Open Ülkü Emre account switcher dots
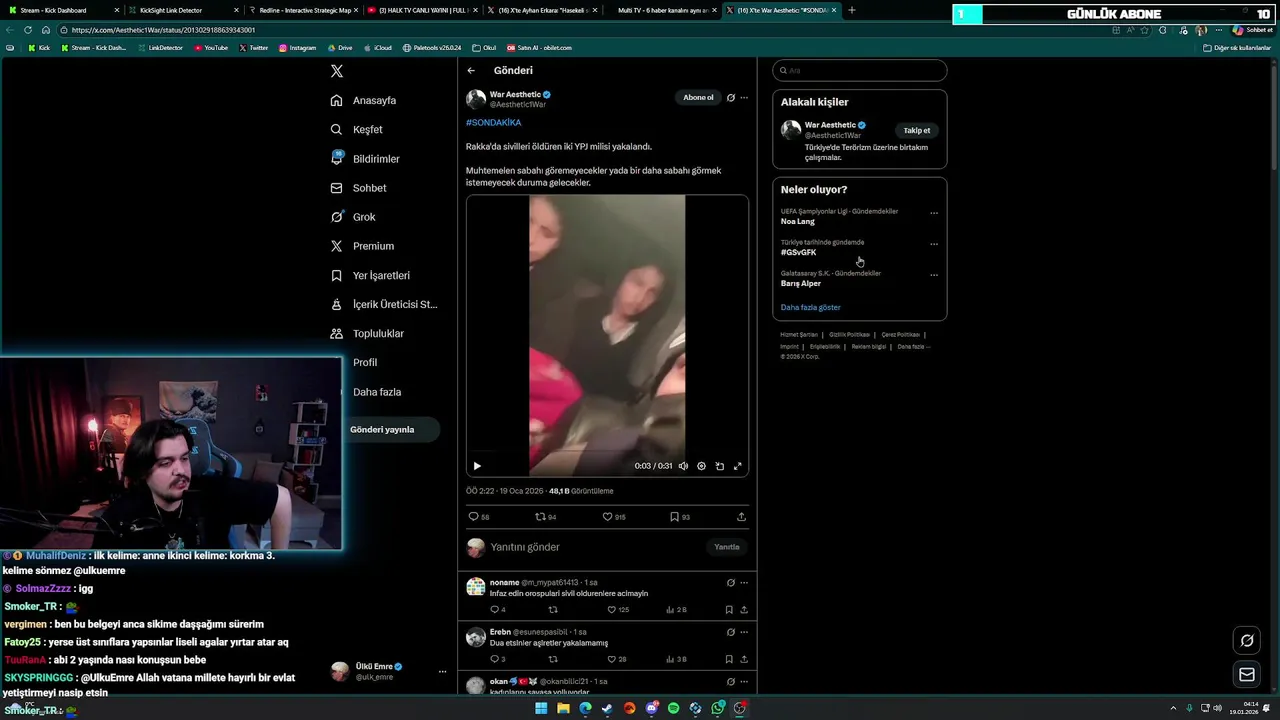The image size is (1280, 720). click(x=442, y=672)
